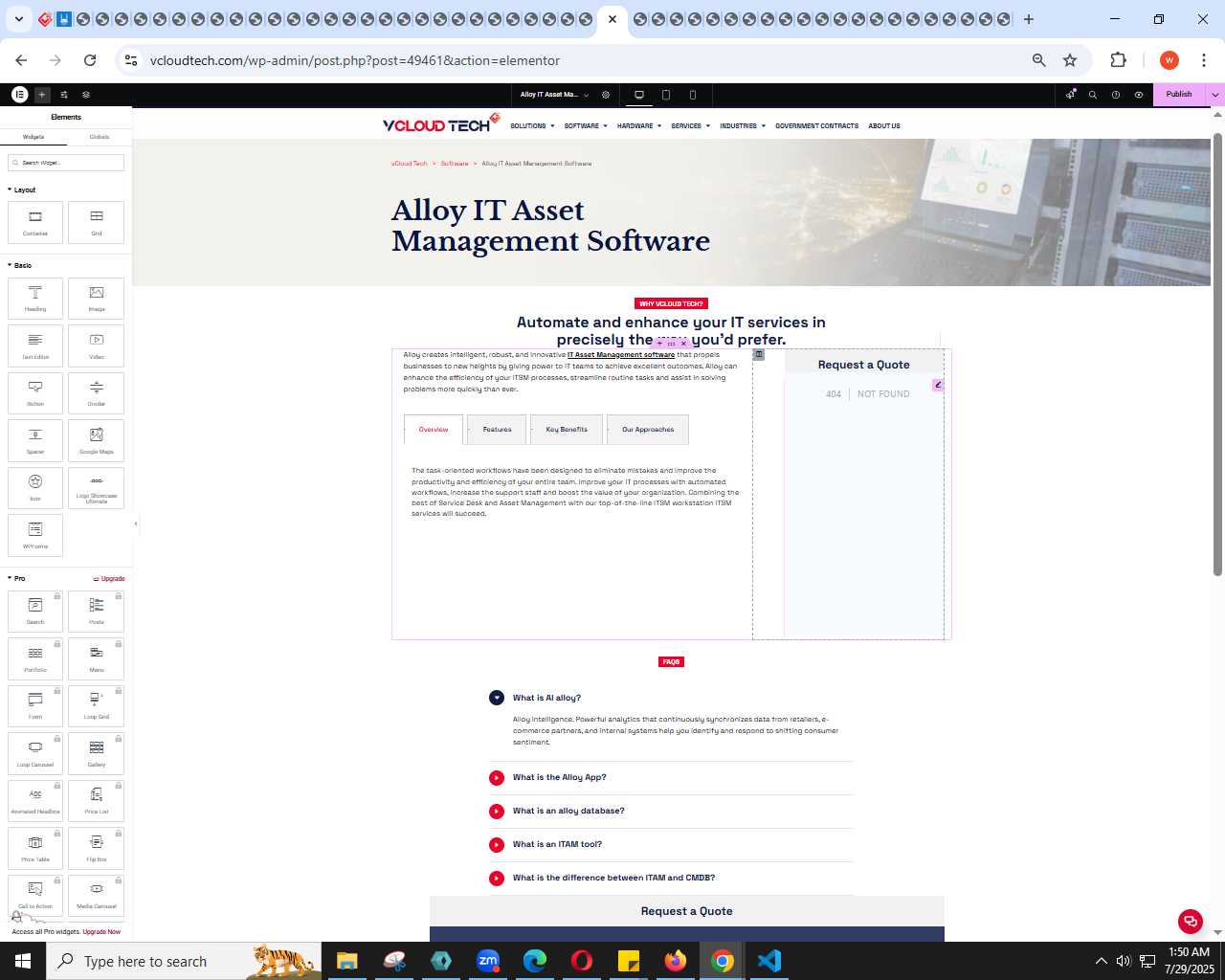
Task: Click the Upgrade link beside Pro
Action: (109, 578)
